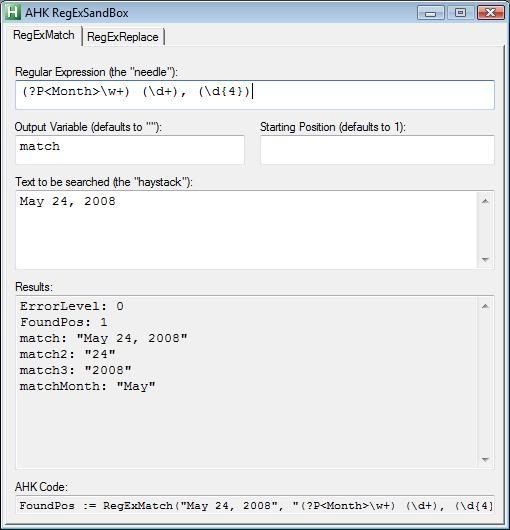
Task: Switch to the RegExReplace tab
Action: (123, 37)
